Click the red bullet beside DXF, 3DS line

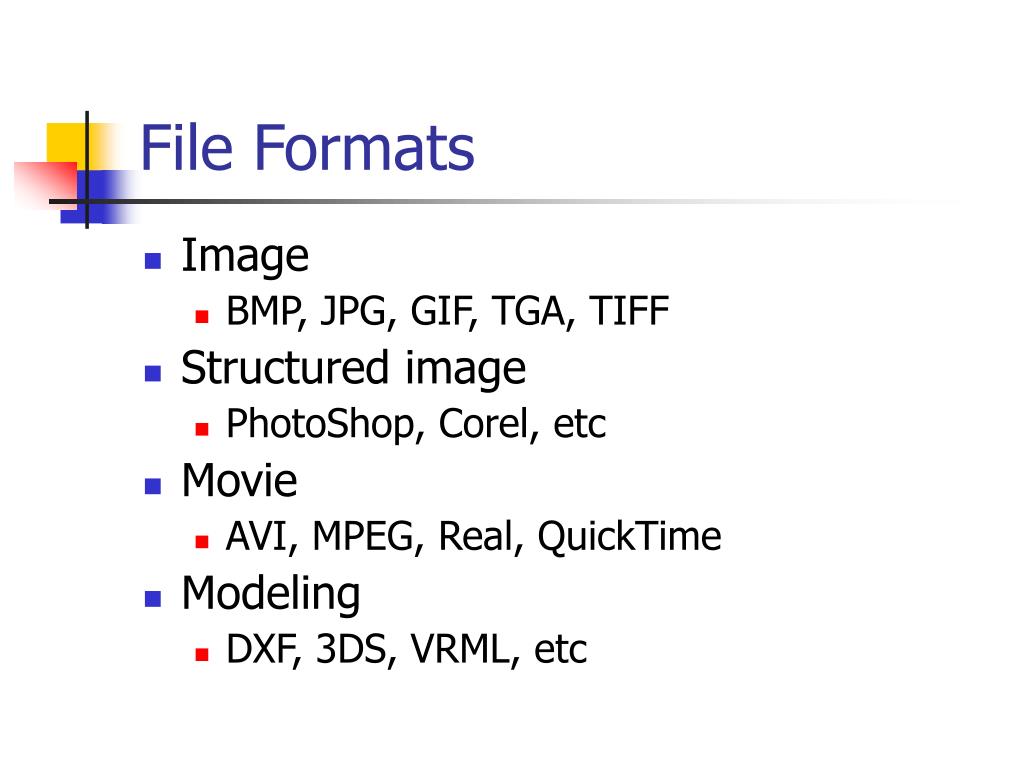pos(202,654)
